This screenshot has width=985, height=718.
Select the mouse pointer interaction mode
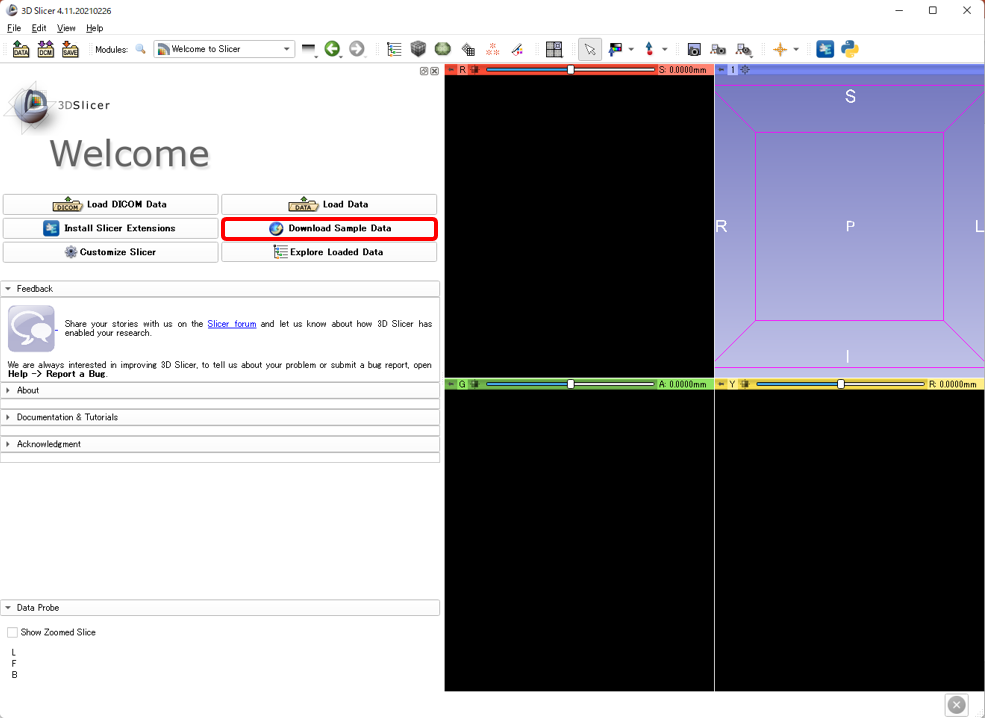tap(590, 49)
